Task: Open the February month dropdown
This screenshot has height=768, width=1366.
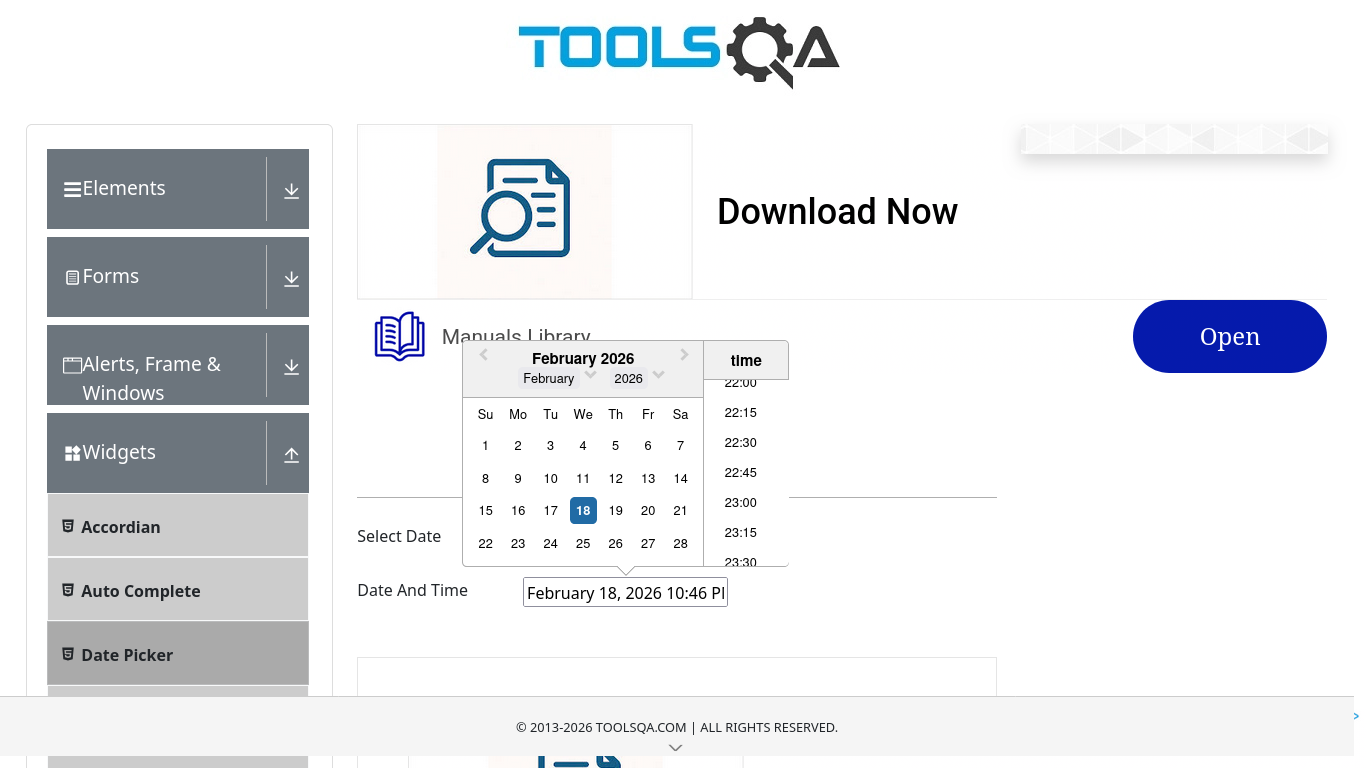Action: coord(558,378)
